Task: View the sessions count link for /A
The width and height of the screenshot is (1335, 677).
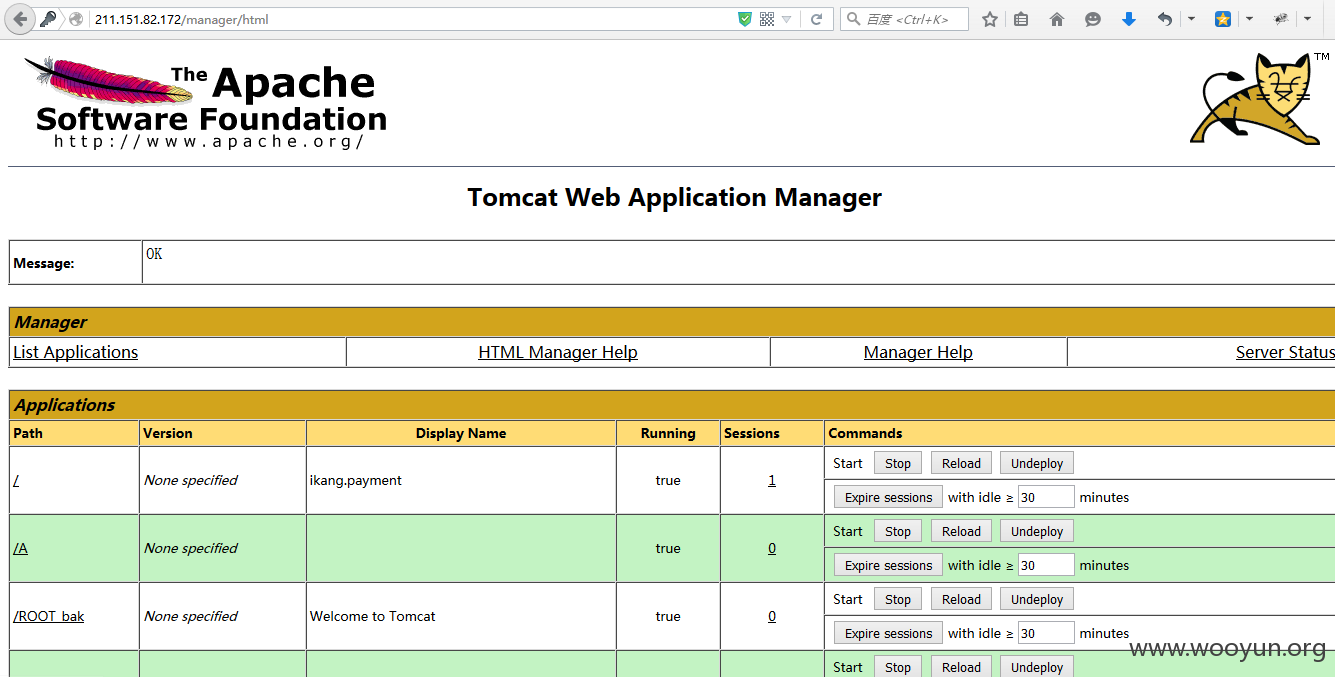Action: tap(772, 548)
